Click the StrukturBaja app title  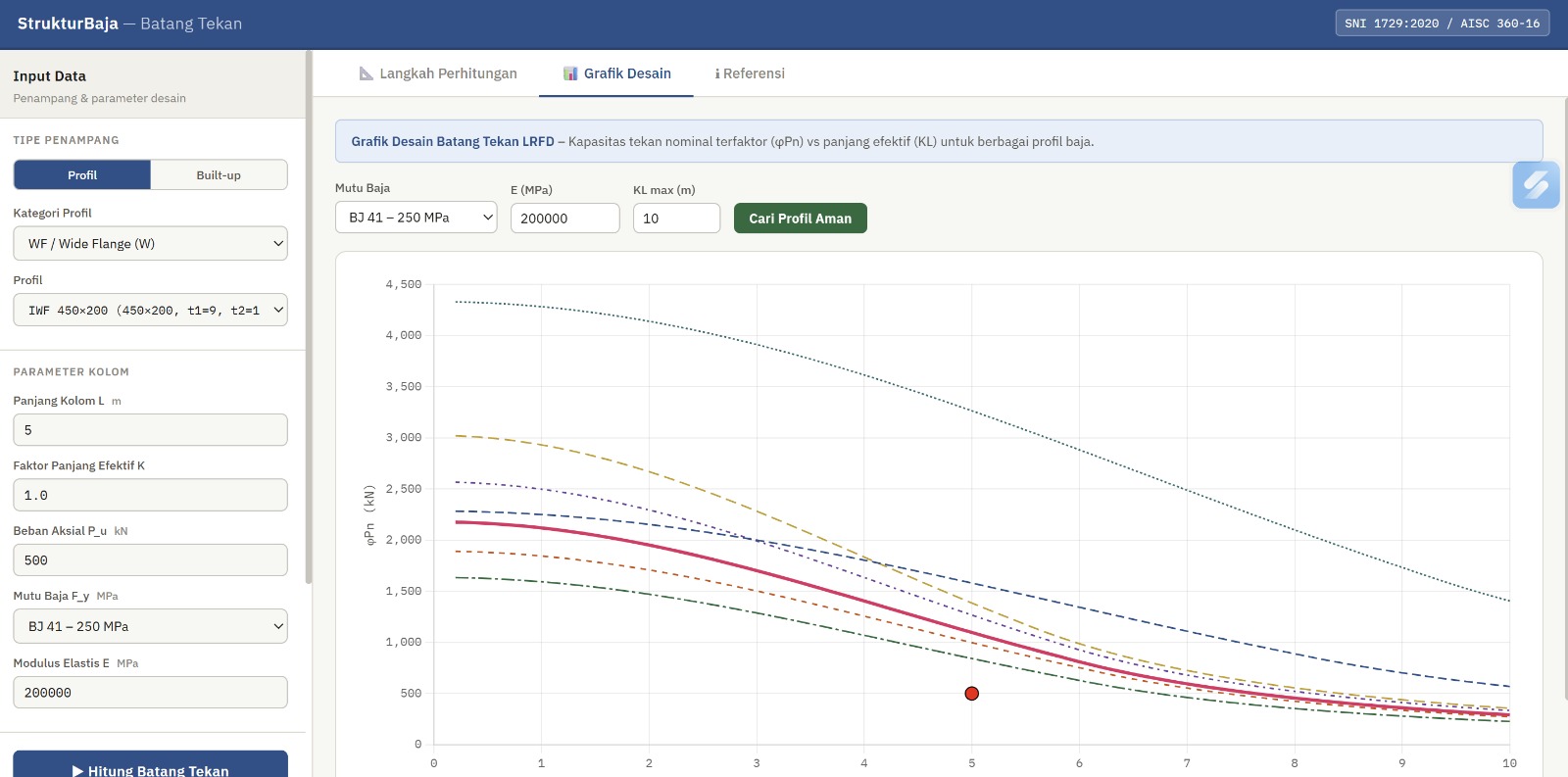click(x=68, y=24)
